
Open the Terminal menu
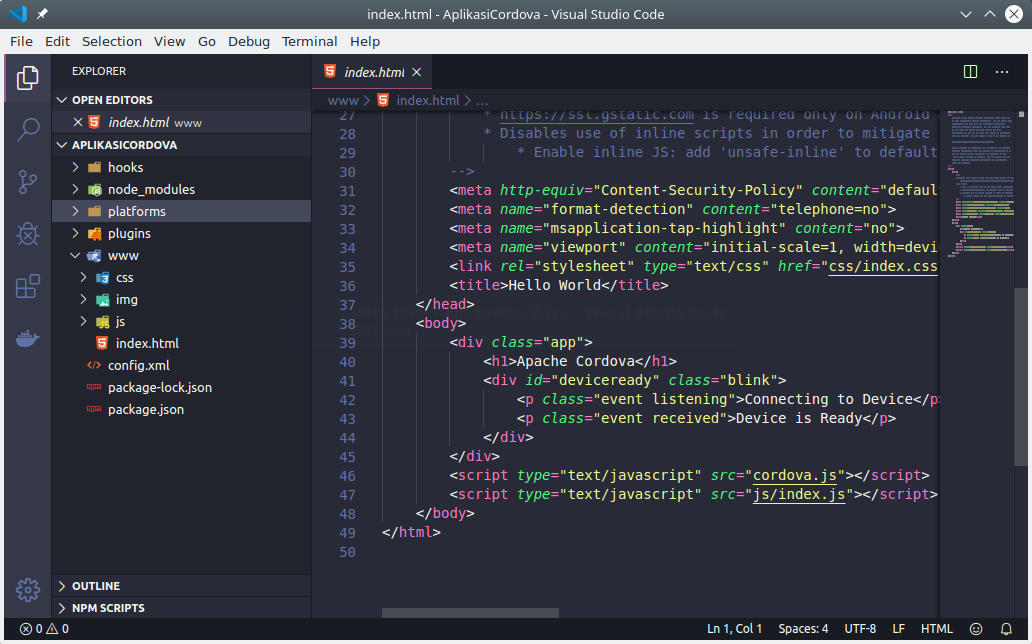coord(309,41)
